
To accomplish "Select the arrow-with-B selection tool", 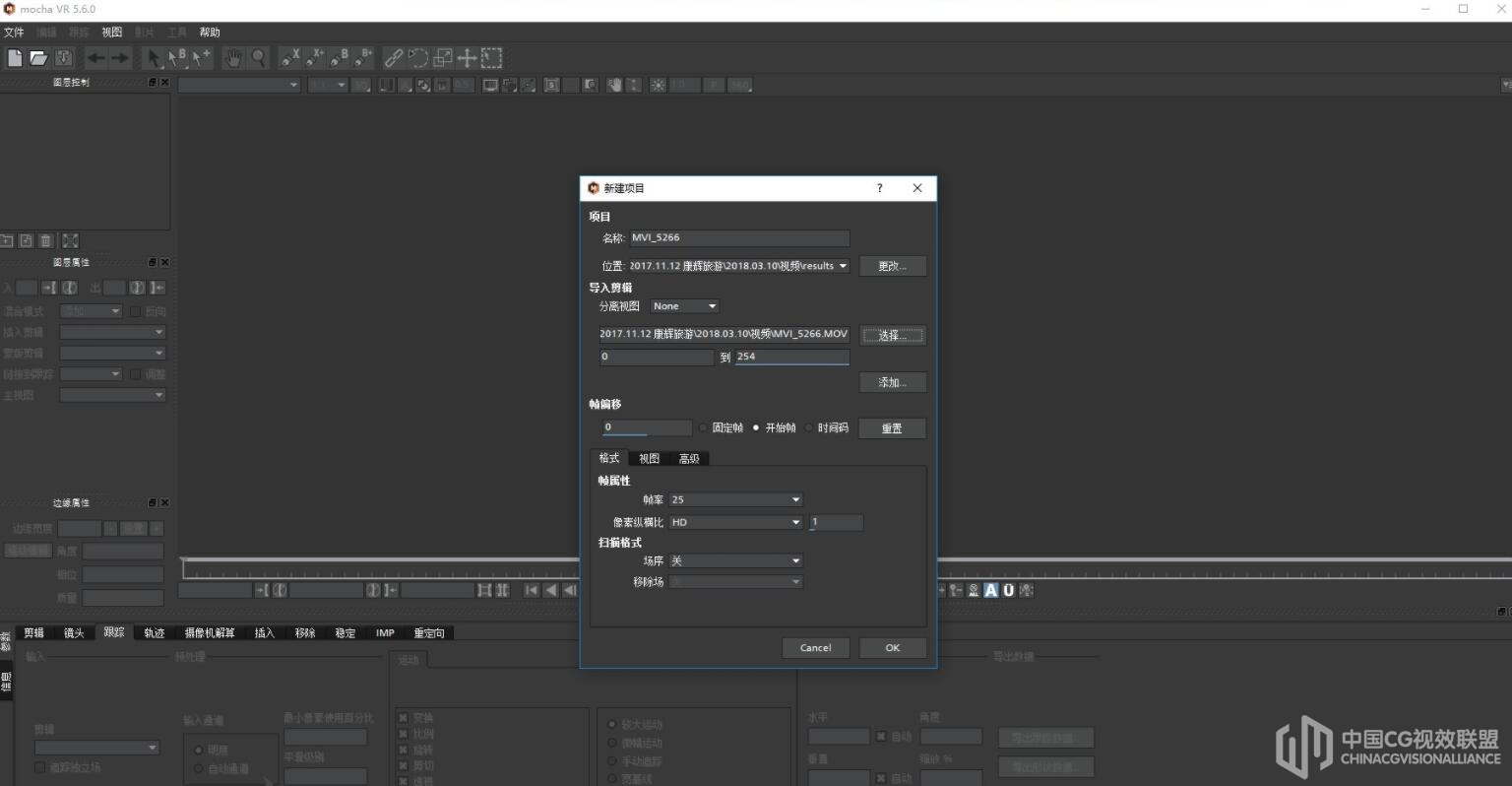I will pos(177,58).
